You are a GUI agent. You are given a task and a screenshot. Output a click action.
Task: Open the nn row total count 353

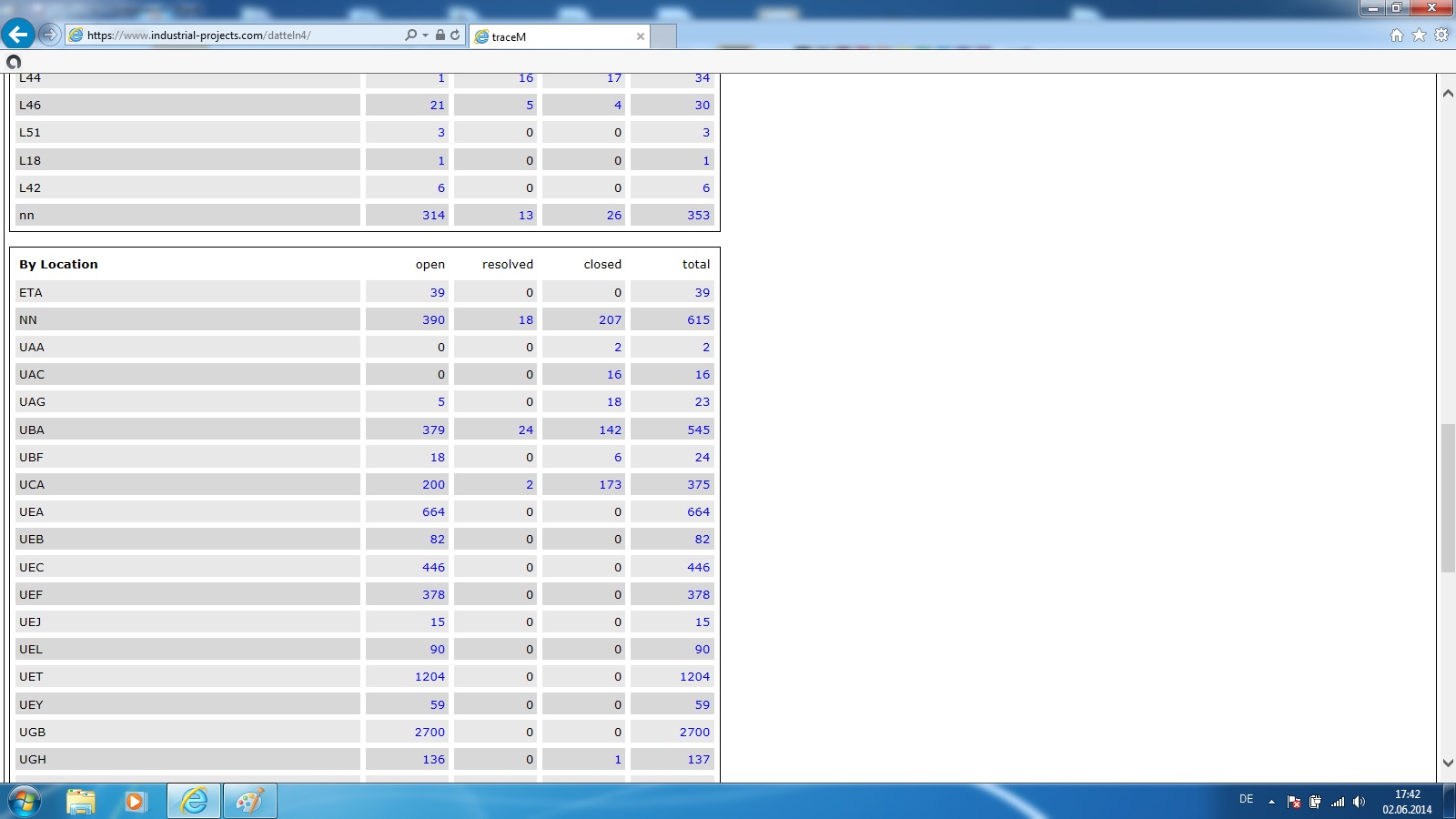click(698, 215)
